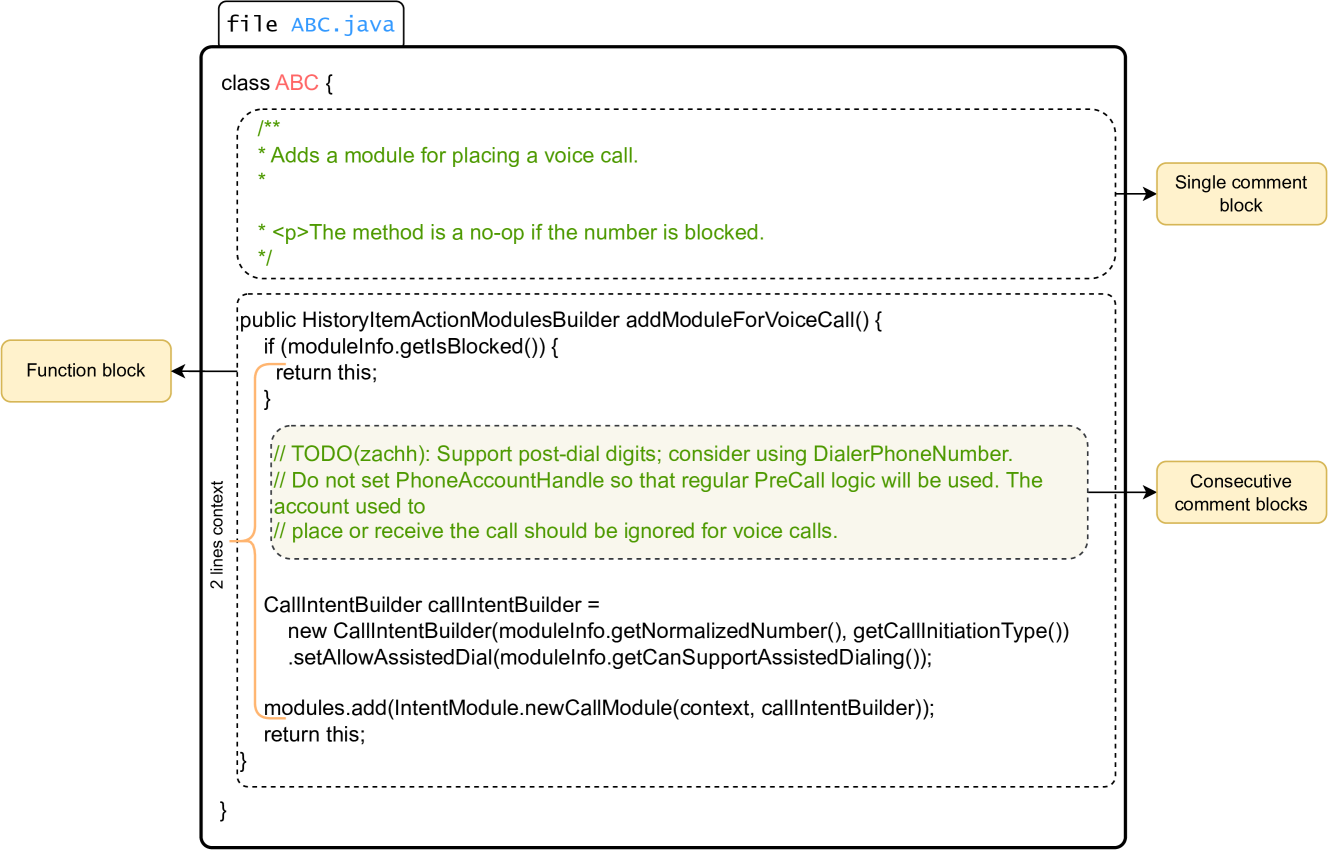
Task: Click the 'new CallIntentBuilder(' constructor line
Action: (x=678, y=631)
